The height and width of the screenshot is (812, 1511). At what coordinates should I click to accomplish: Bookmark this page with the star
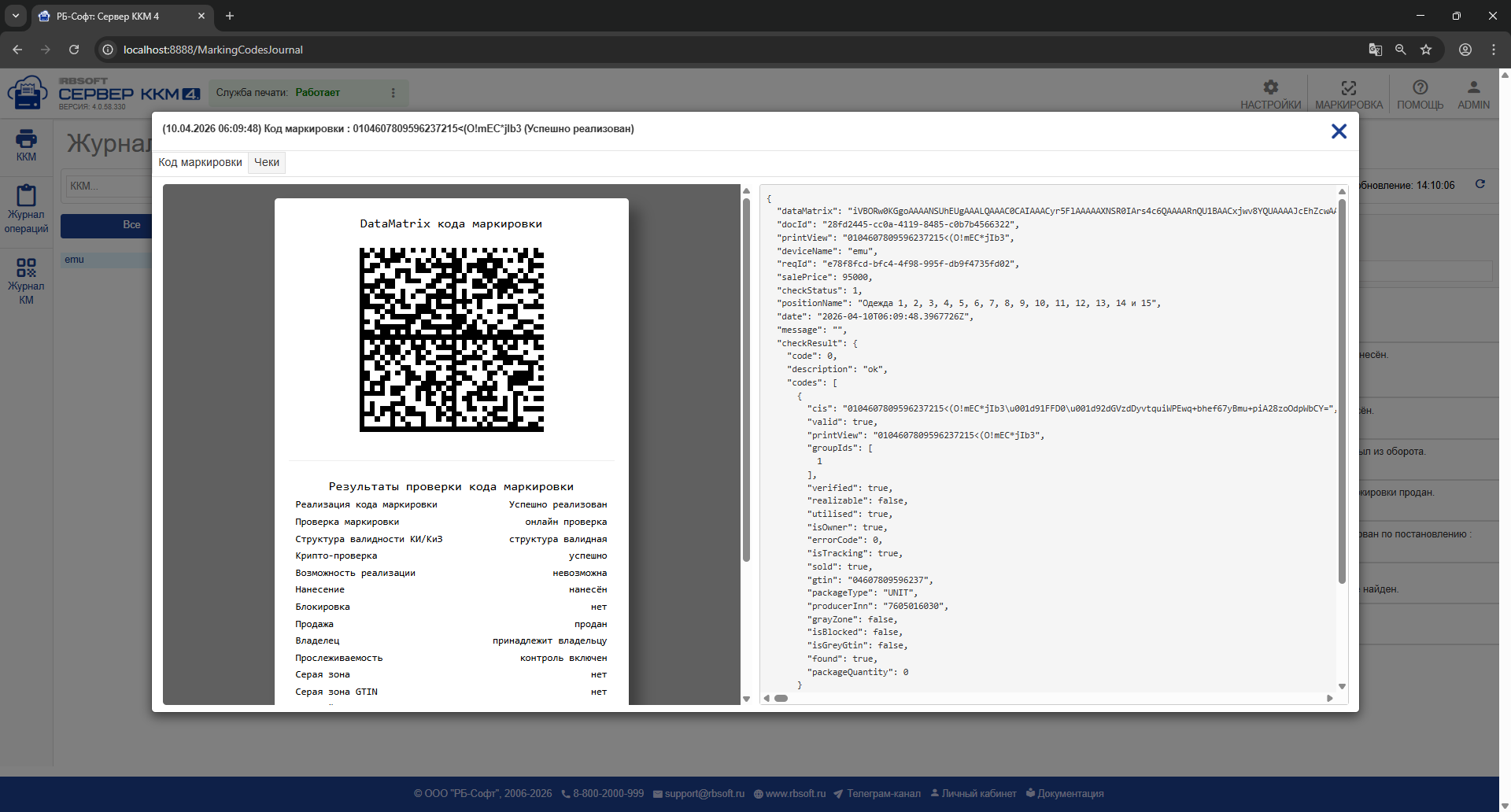(x=1426, y=50)
